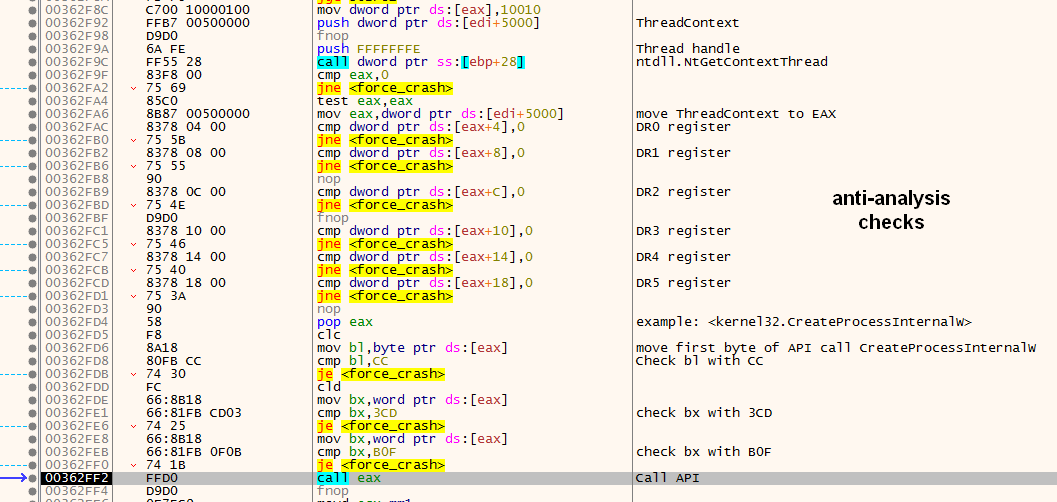The width and height of the screenshot is (1057, 502).
Task: Select bytes '66:81FB CD03' in the opcode column
Action: [x=193, y=413]
